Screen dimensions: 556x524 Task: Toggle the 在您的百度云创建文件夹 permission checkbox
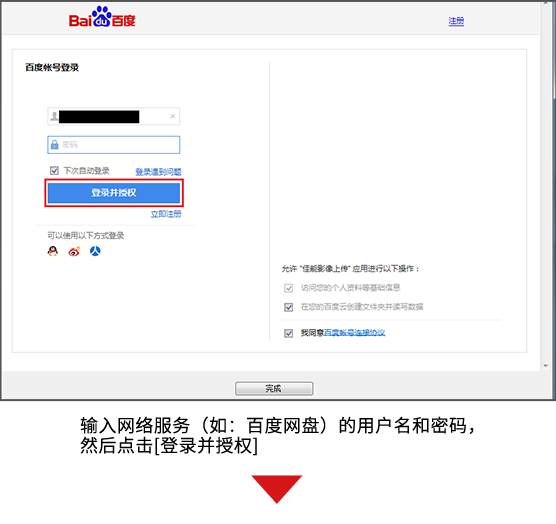(x=289, y=307)
